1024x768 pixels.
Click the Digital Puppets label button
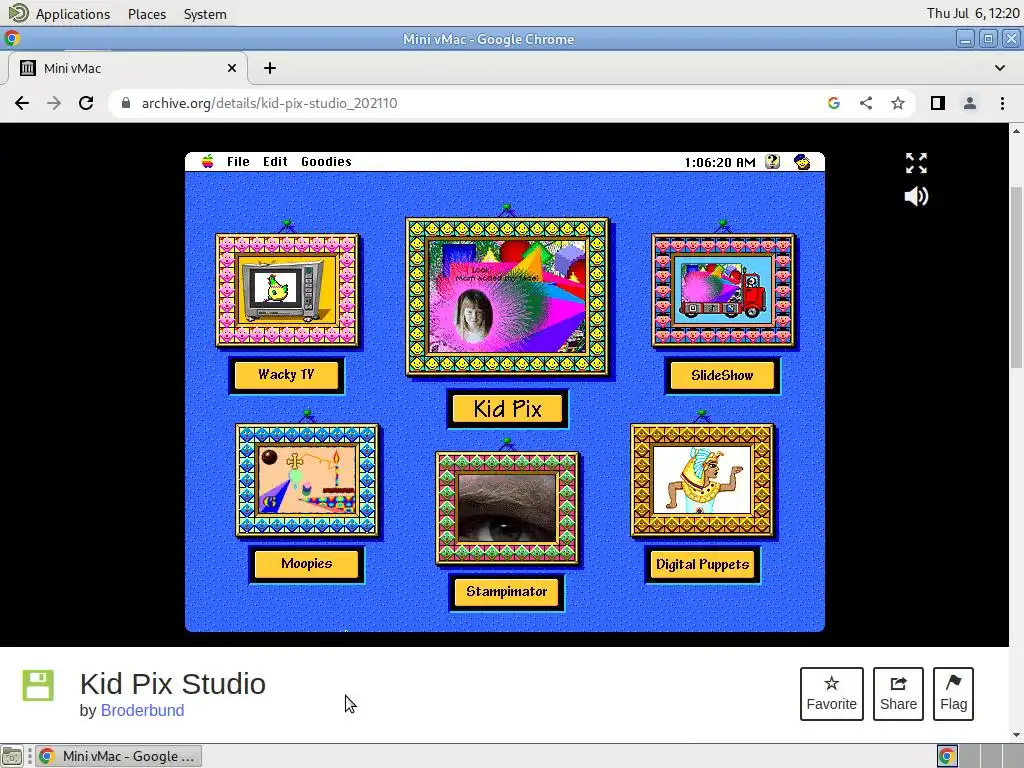tap(702, 564)
